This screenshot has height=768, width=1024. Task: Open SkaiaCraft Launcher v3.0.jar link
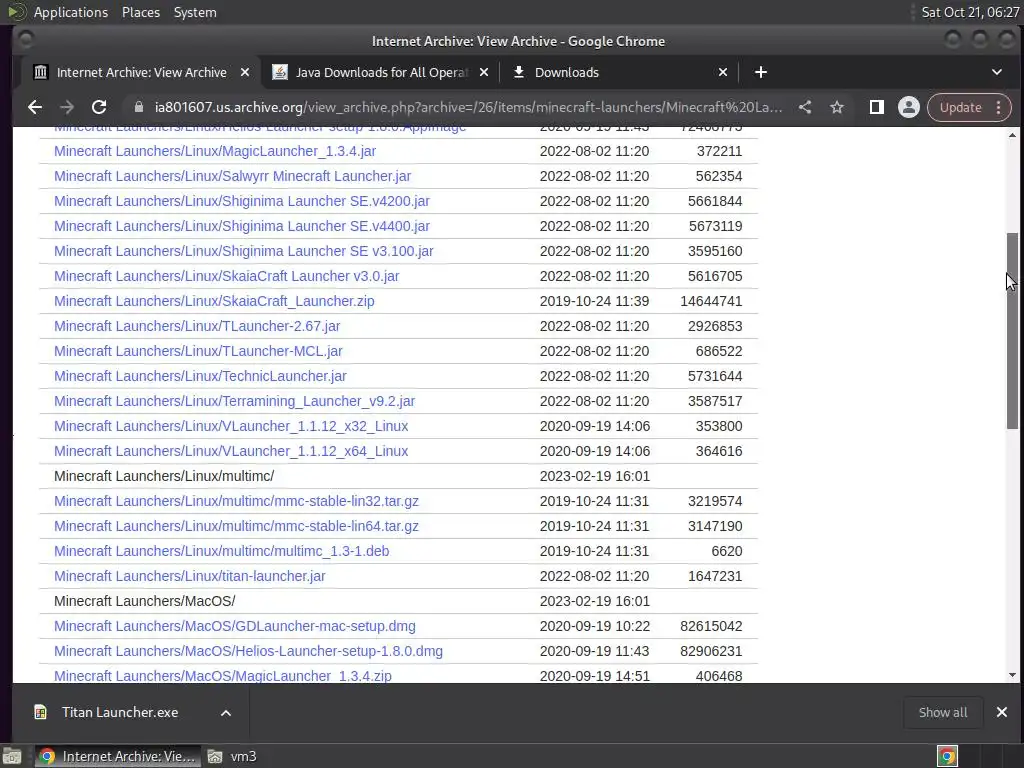click(x=227, y=276)
